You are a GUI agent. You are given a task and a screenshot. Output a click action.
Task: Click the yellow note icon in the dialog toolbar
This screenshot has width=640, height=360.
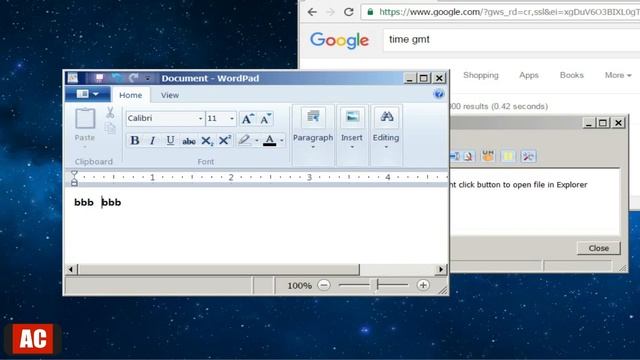[508, 156]
